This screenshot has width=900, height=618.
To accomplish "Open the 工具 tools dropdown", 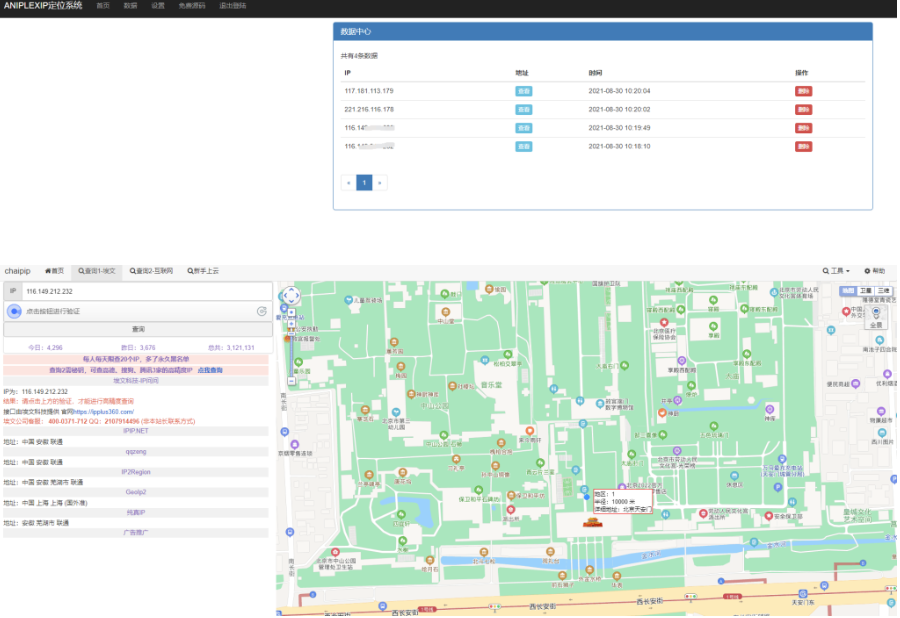I will click(836, 271).
